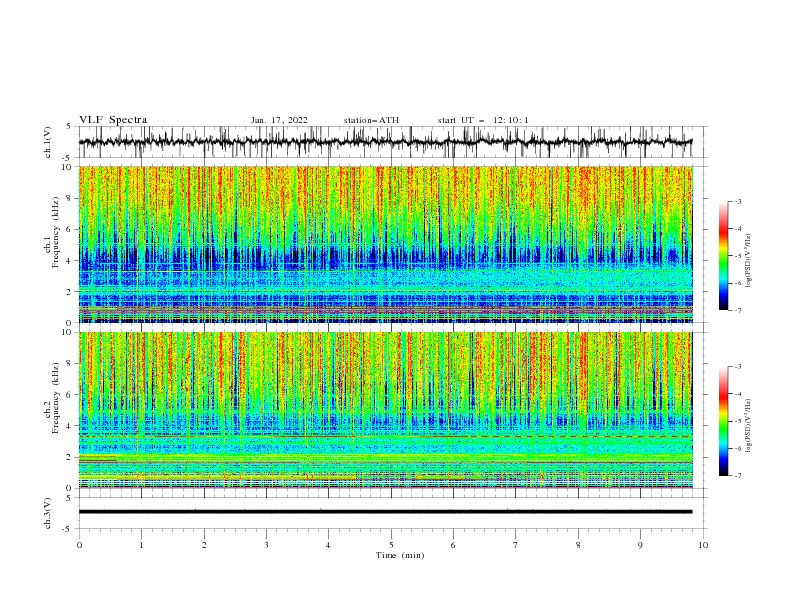Click the "1" minute tick on time axis

pyautogui.click(x=141, y=545)
